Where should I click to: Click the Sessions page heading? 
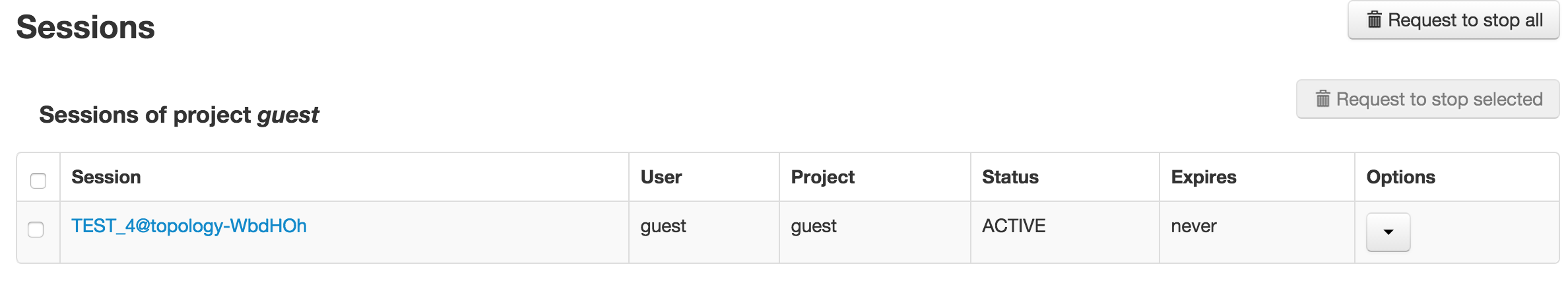[86, 27]
